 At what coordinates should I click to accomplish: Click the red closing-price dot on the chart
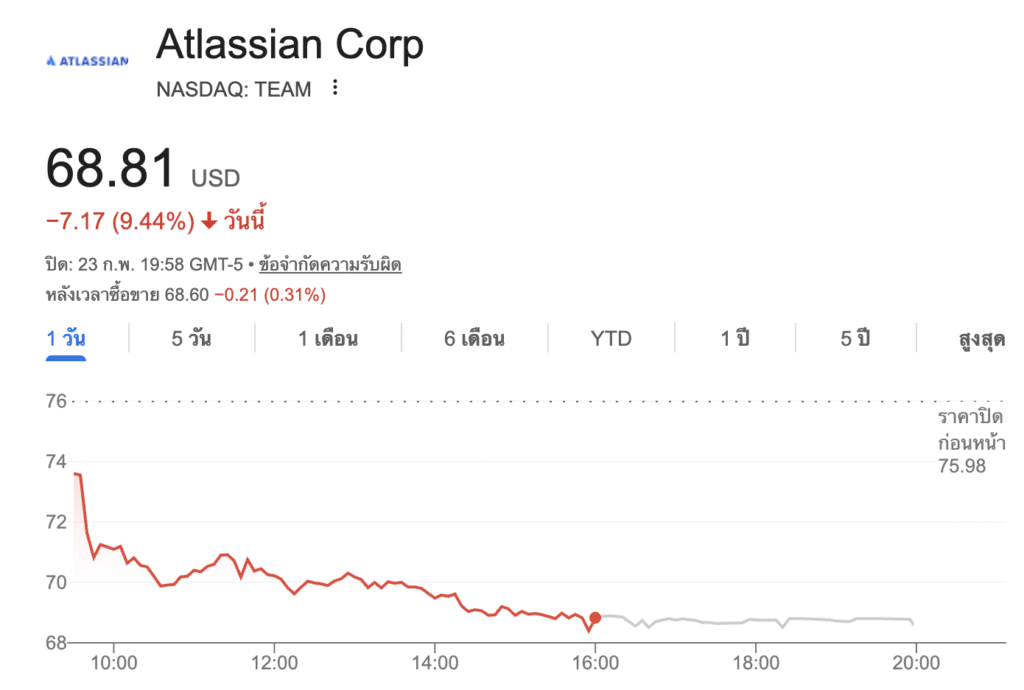[595, 618]
